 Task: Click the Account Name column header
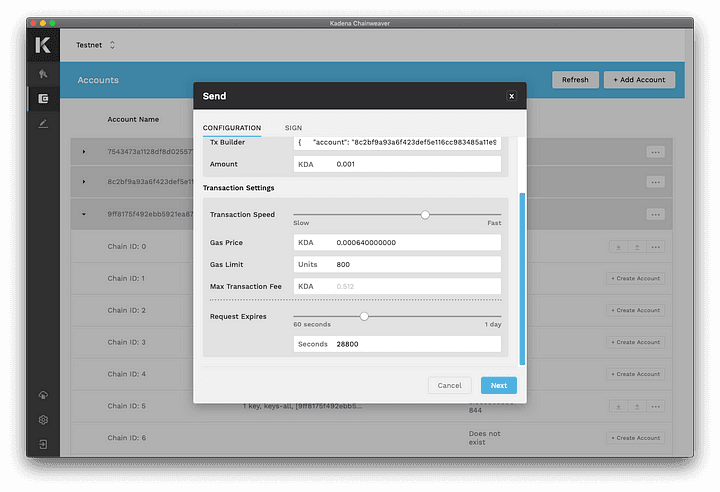pos(133,119)
